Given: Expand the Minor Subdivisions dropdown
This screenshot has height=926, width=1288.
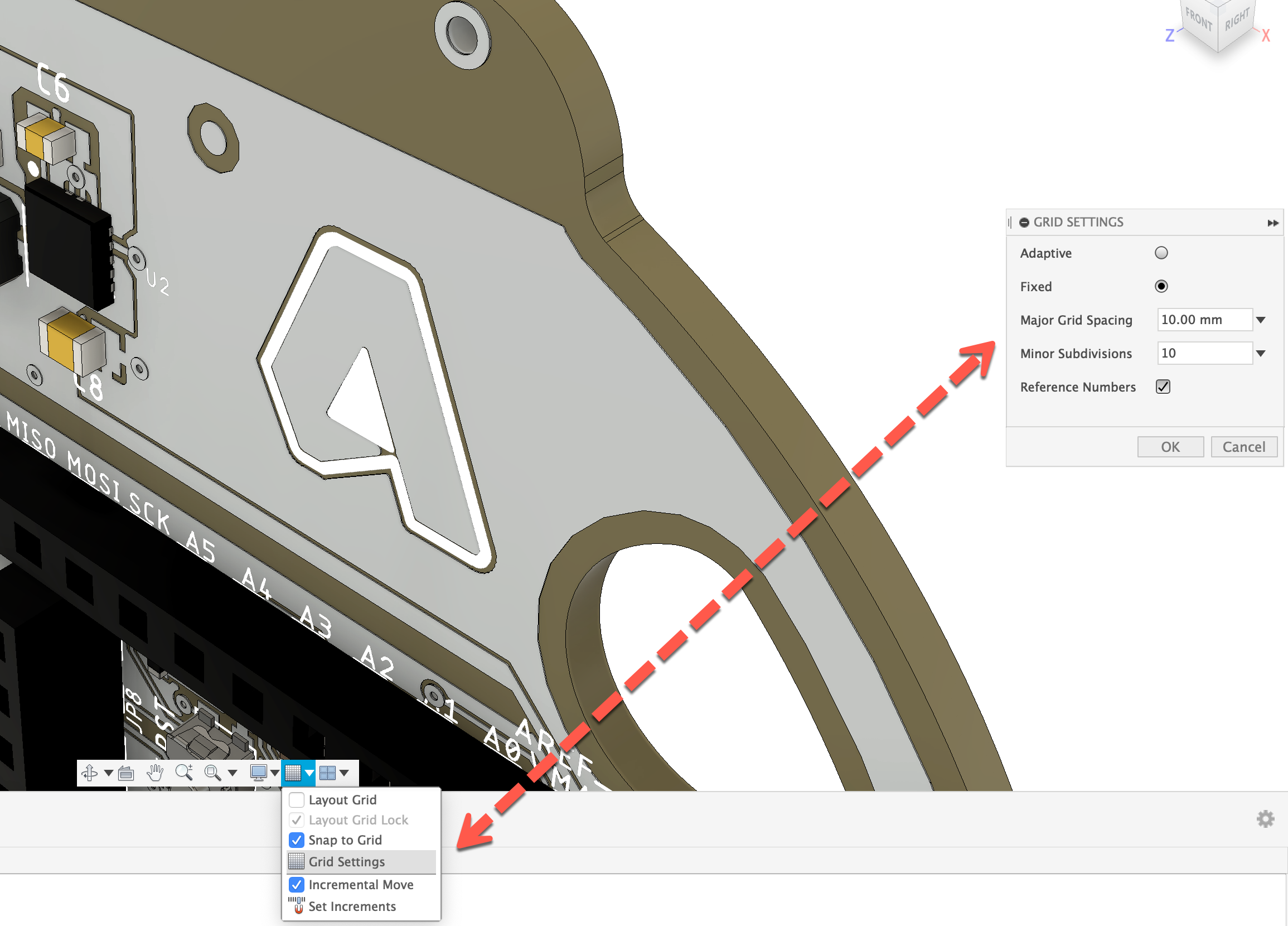Looking at the screenshot, I should coord(1261,353).
